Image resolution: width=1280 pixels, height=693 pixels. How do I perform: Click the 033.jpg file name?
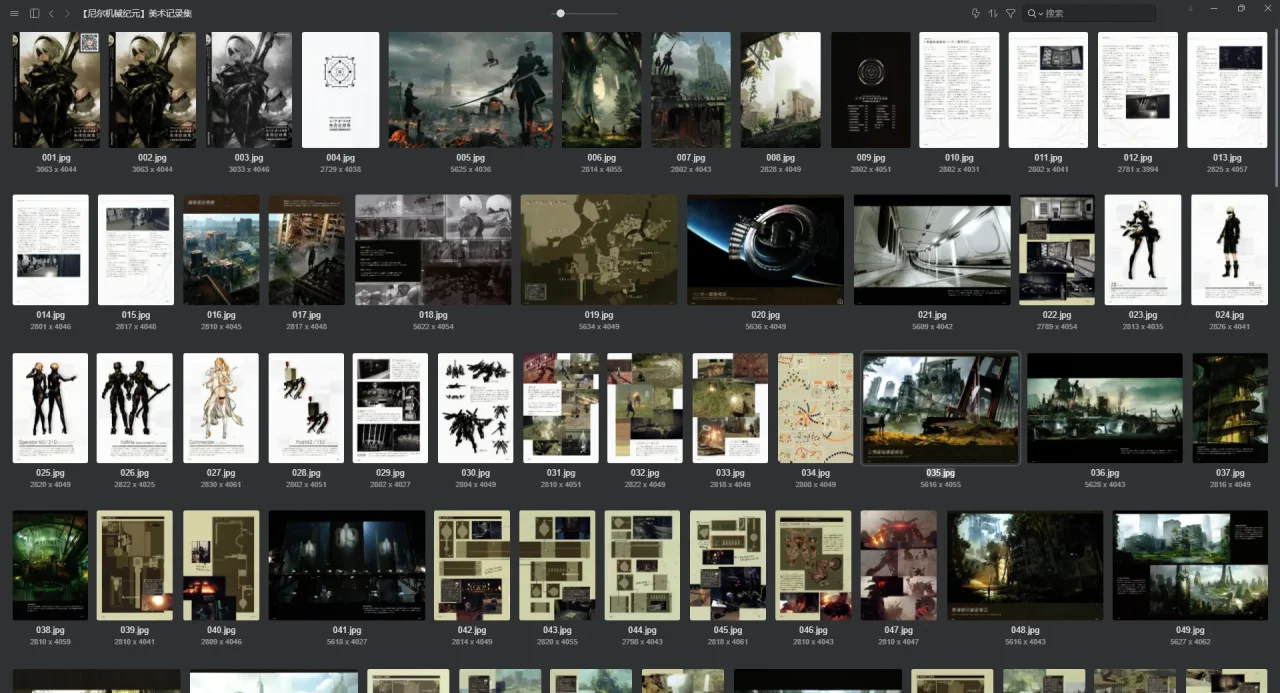click(730, 473)
